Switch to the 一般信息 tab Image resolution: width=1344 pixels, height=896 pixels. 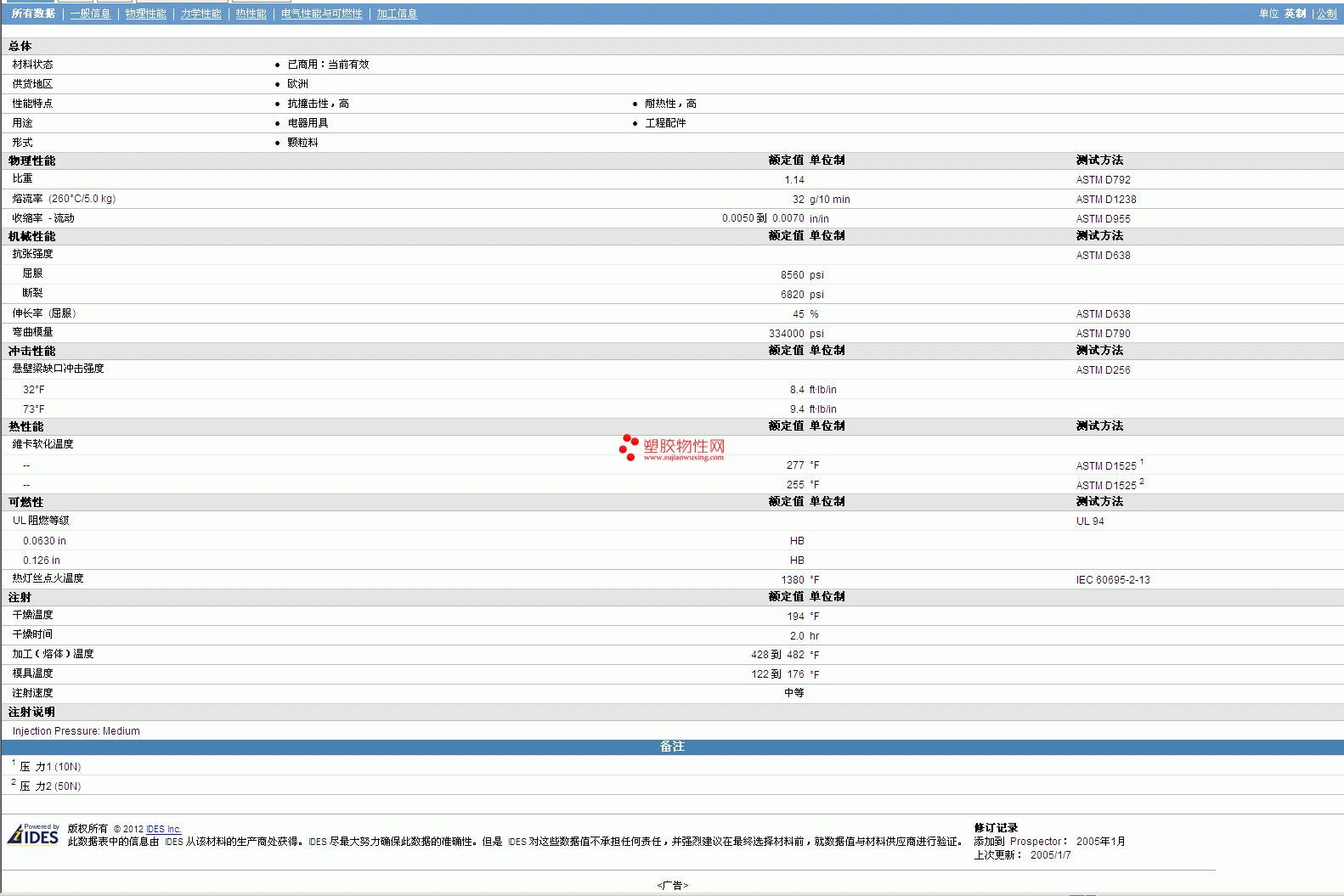click(90, 14)
